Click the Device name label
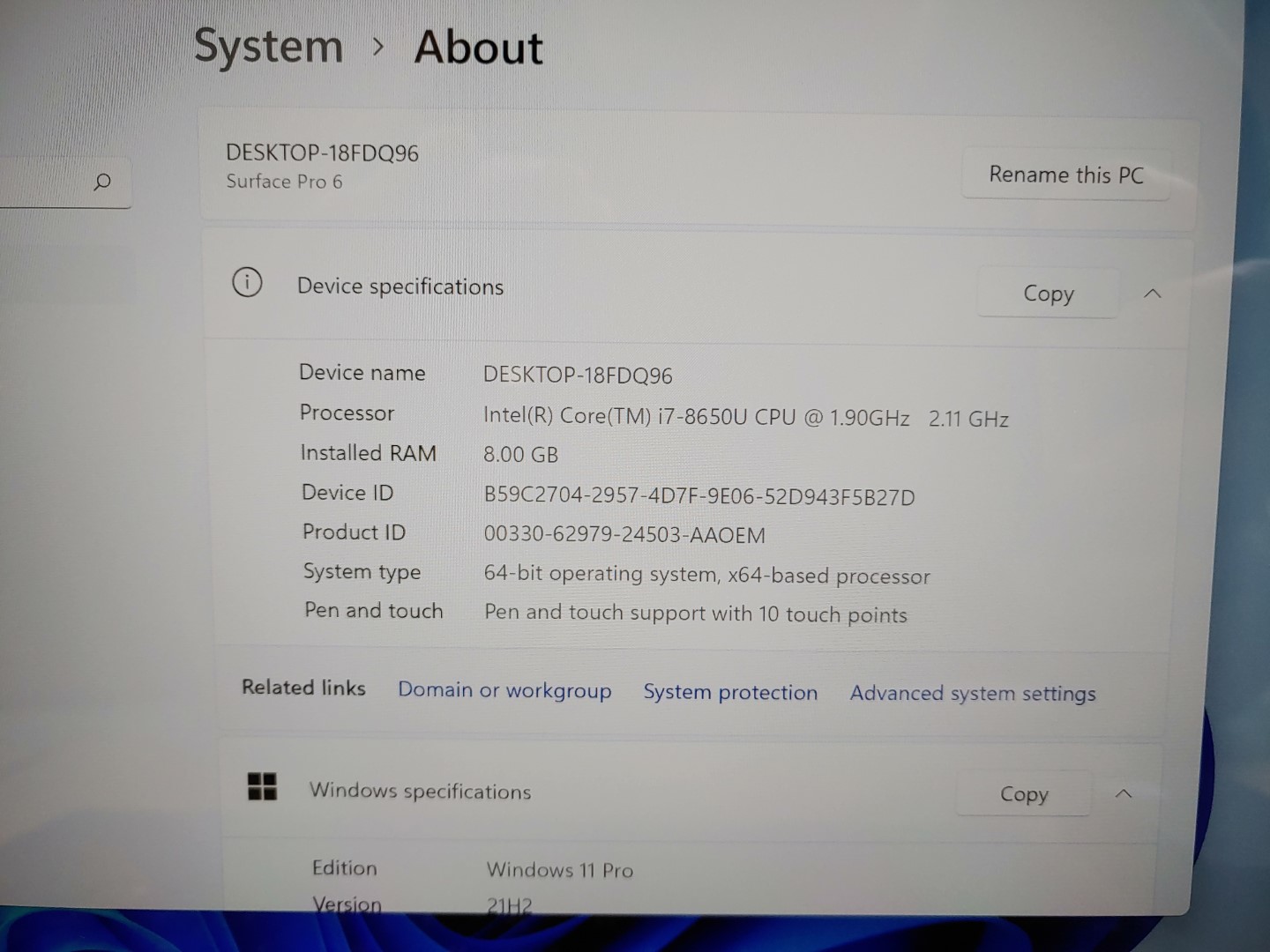1270x952 pixels. 362,372
